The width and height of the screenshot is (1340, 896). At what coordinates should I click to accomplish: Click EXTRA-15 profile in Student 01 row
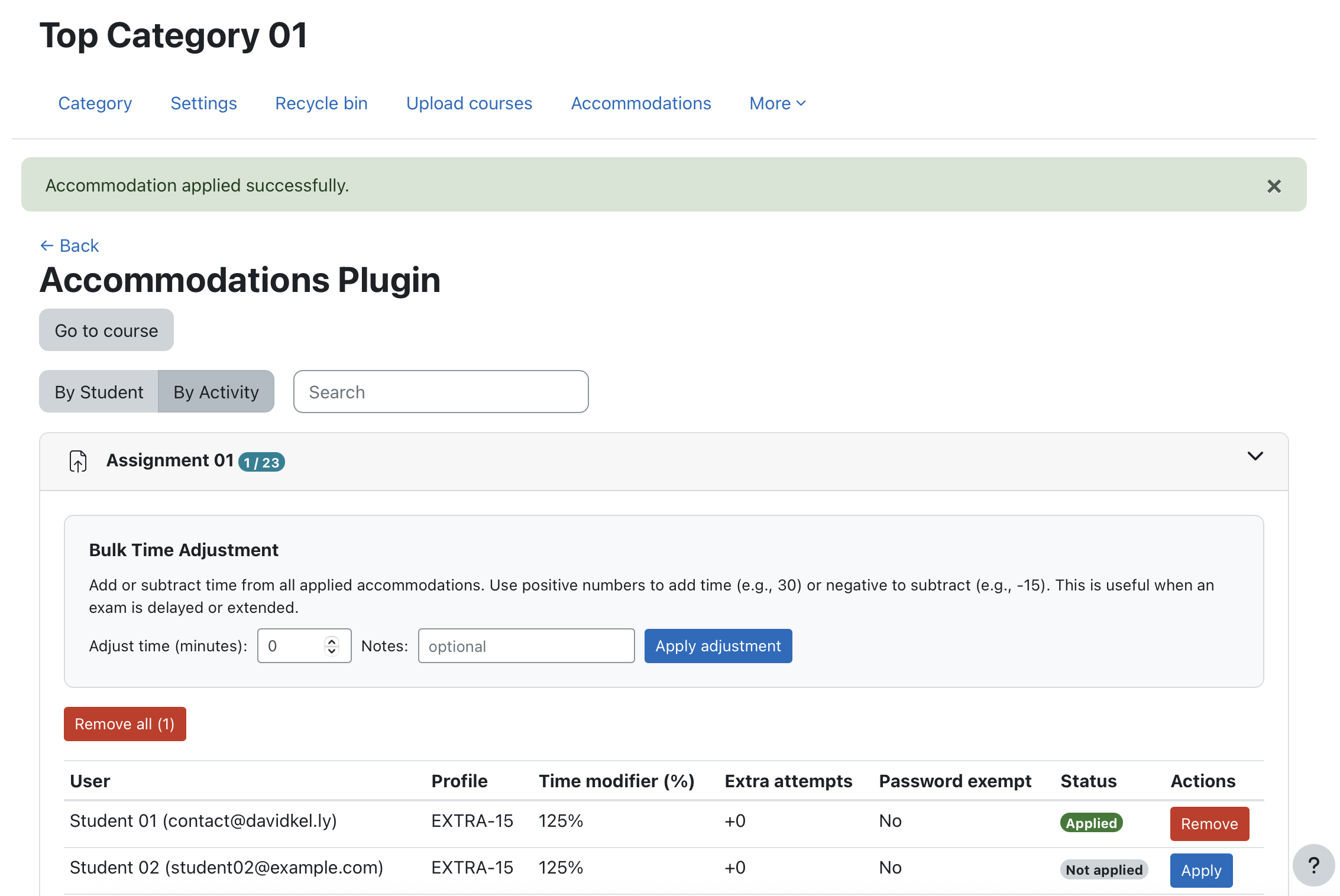pyautogui.click(x=472, y=820)
